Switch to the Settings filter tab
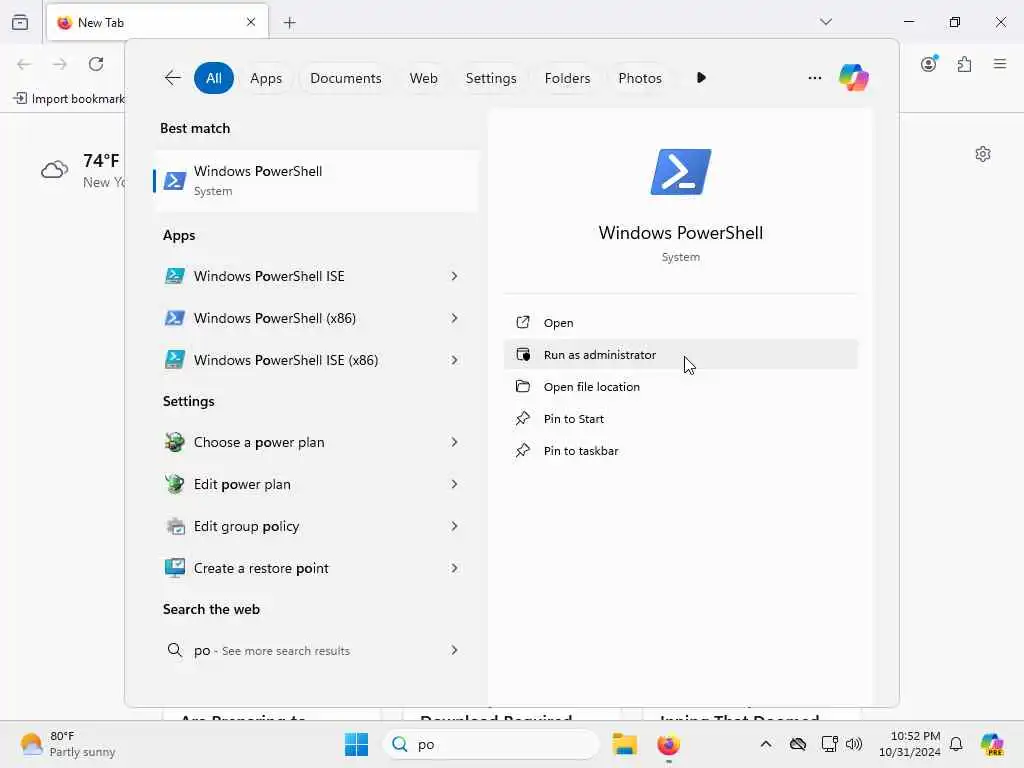The width and height of the screenshot is (1024, 768). (490, 78)
